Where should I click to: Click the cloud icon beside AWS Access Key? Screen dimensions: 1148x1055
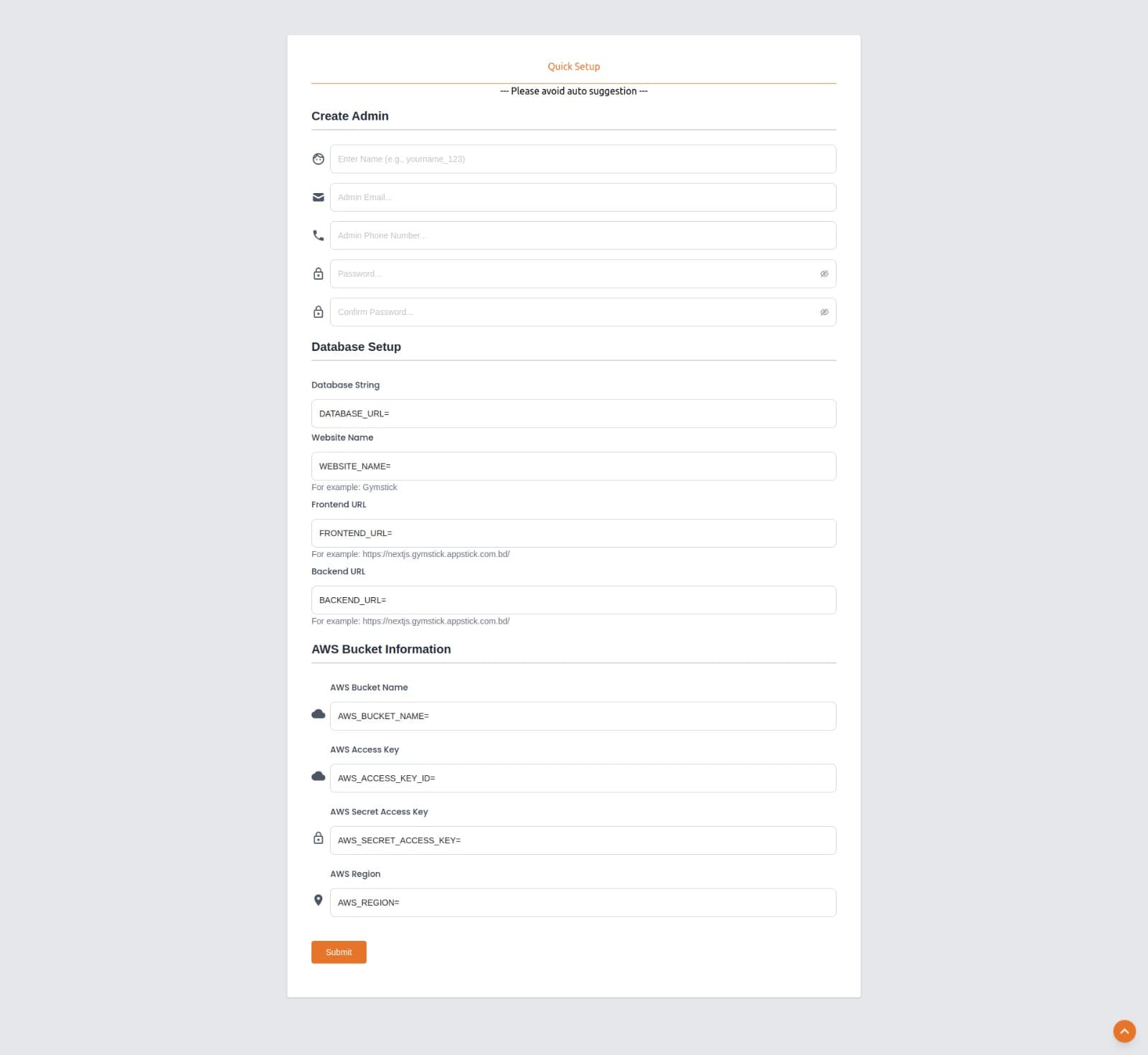319,777
